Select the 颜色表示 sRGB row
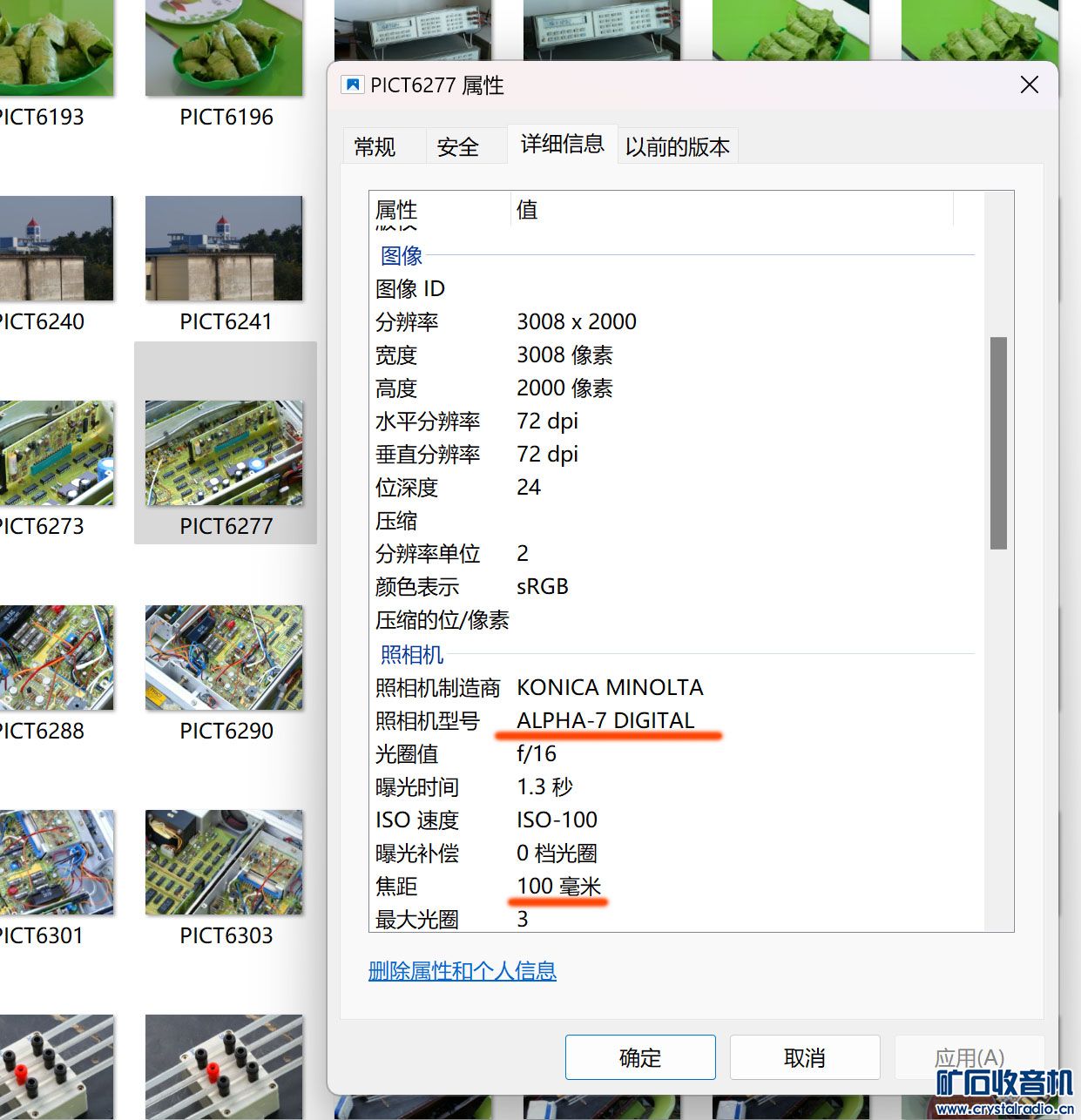This screenshot has height=1120, width=1081. tap(675, 586)
